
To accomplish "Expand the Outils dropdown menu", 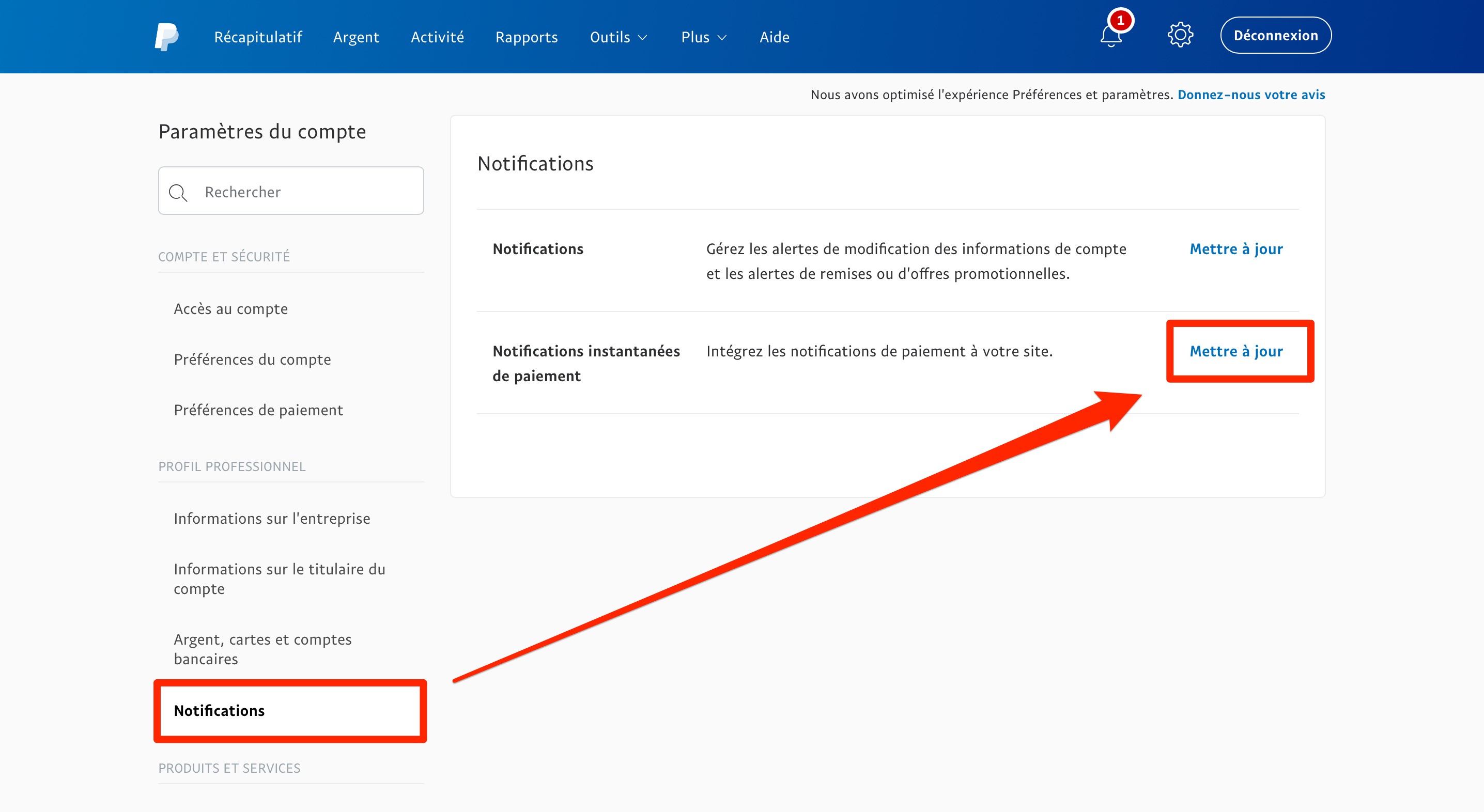I will [x=618, y=37].
